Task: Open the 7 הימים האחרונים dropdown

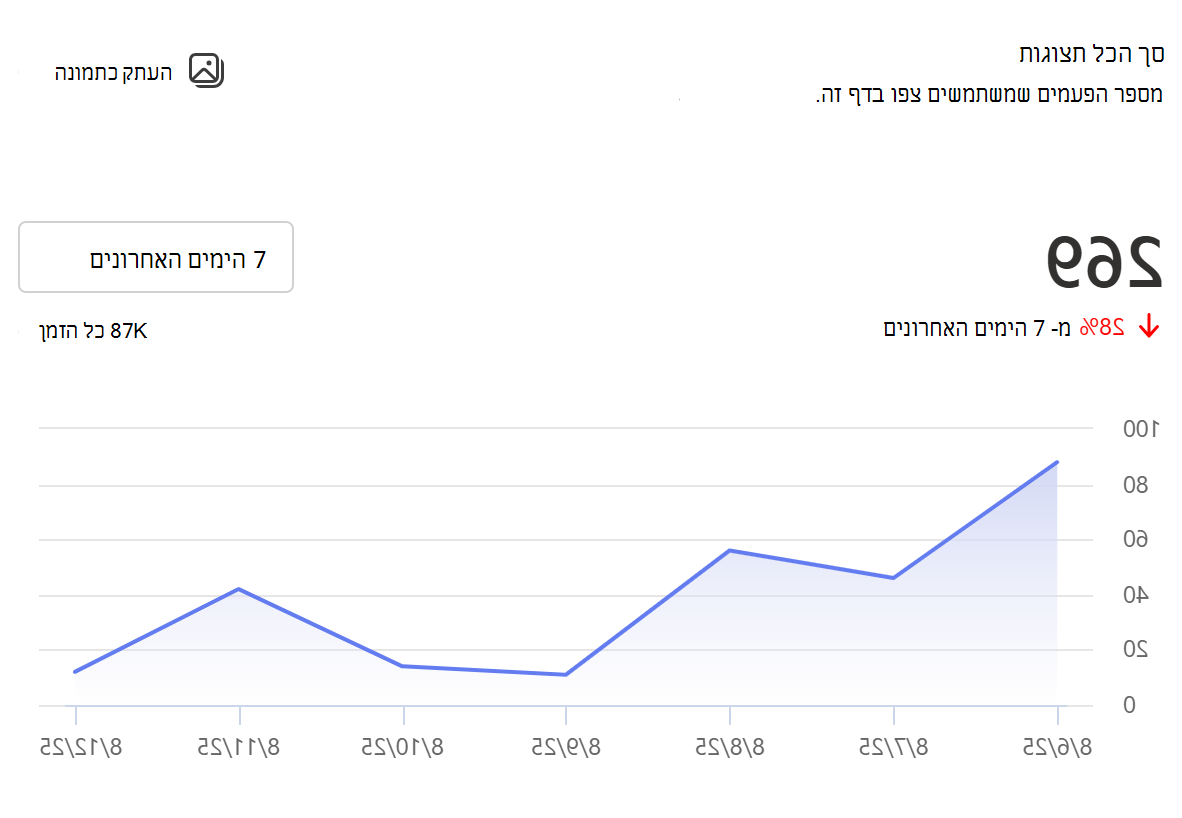Action: [156, 257]
